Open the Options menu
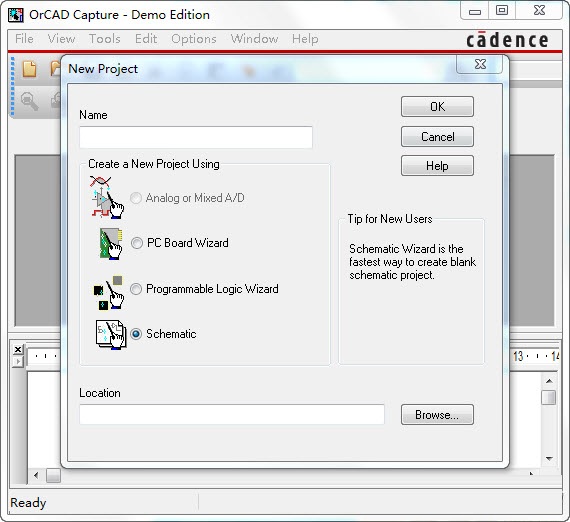Image resolution: width=570 pixels, height=522 pixels. coord(194,39)
